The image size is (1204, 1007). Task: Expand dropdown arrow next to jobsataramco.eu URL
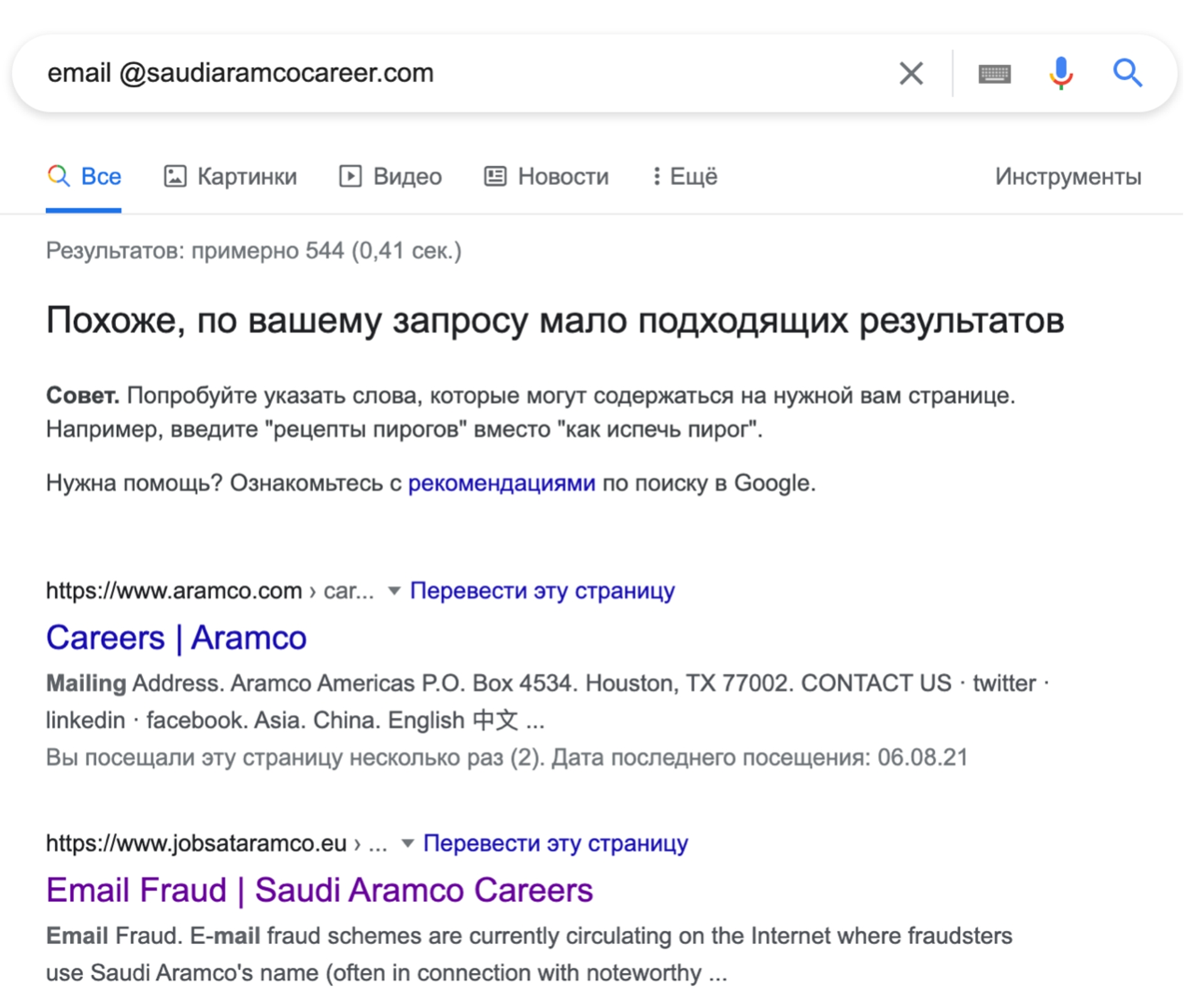tap(408, 843)
